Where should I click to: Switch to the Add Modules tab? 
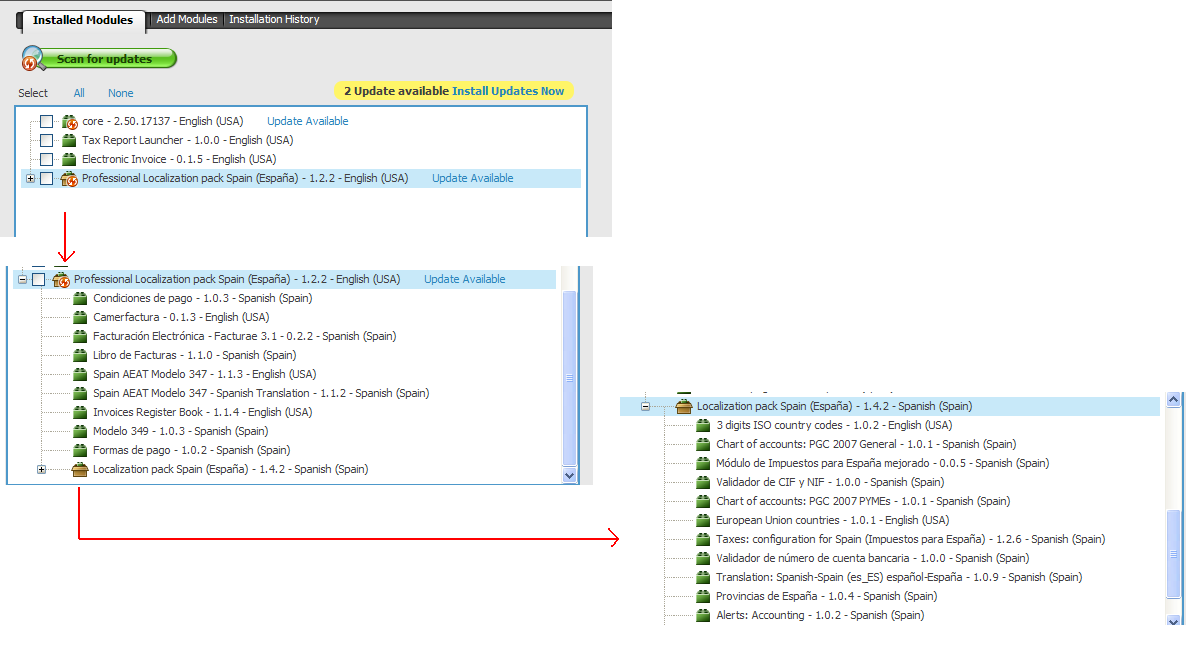(x=187, y=20)
